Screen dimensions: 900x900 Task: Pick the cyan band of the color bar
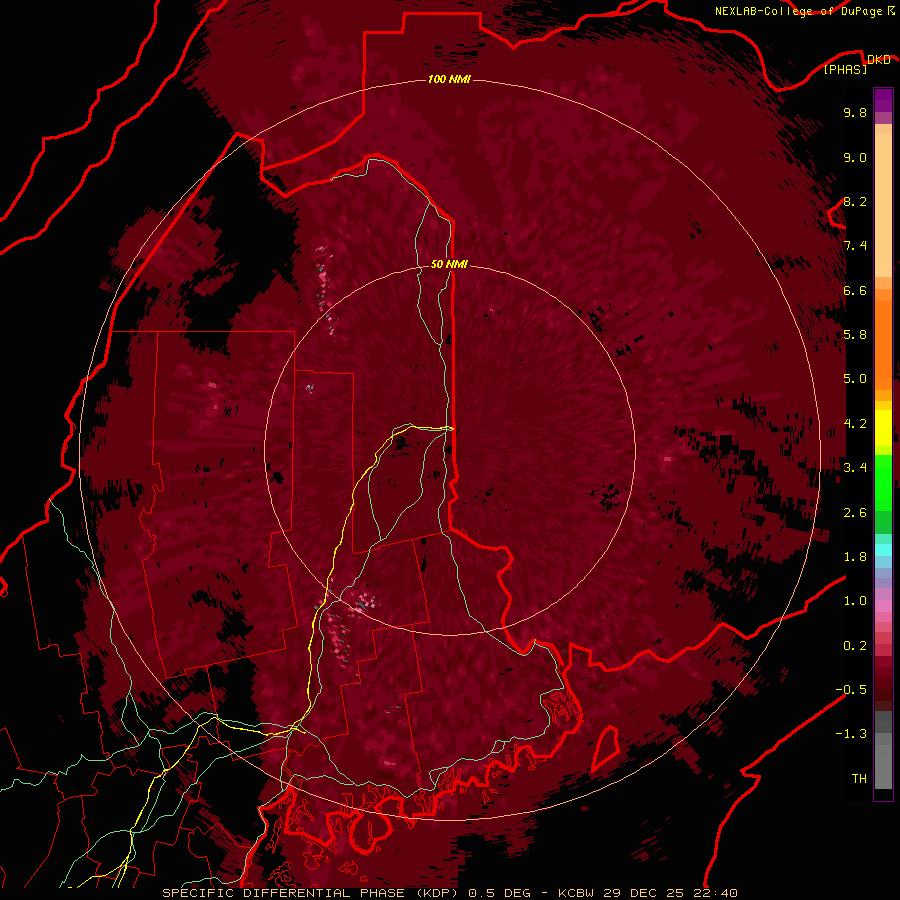(883, 549)
